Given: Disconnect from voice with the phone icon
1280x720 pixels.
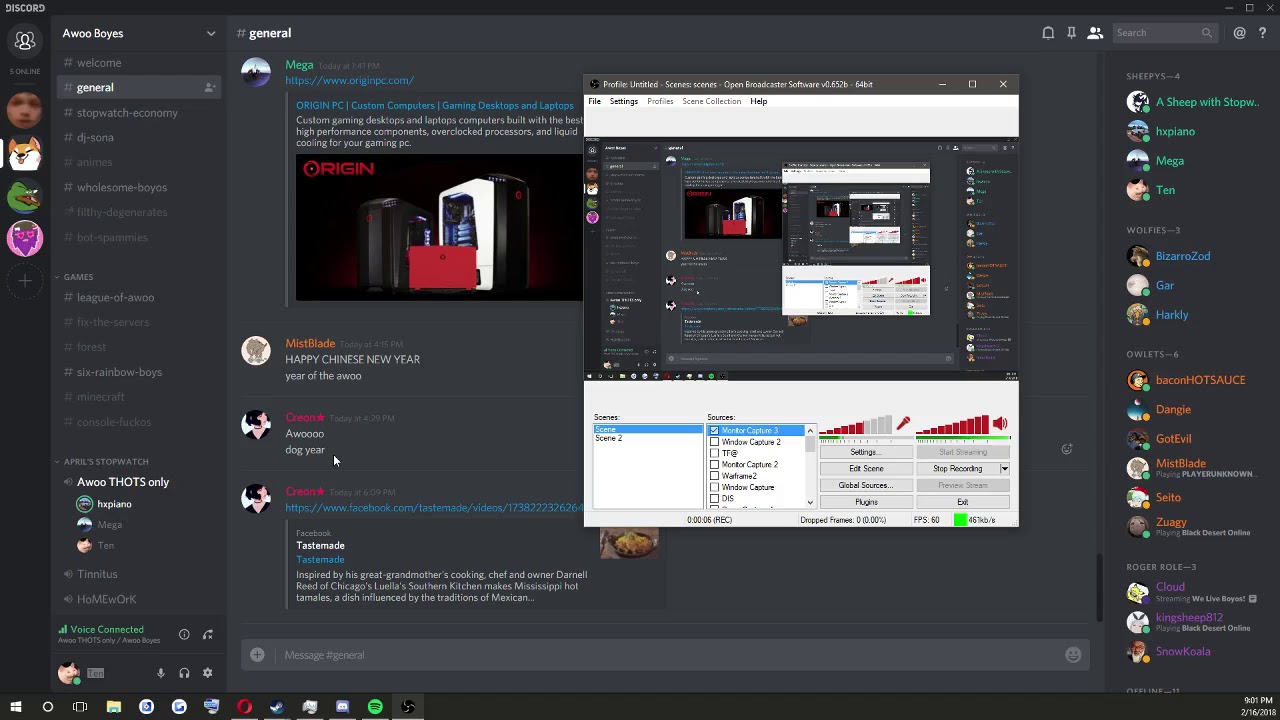Looking at the screenshot, I should coord(208,634).
